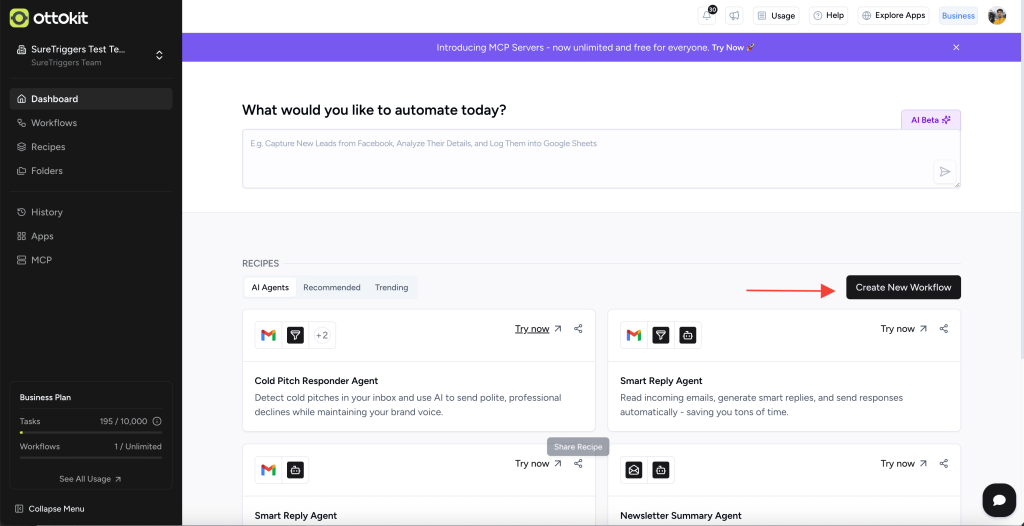Switch to the Recommended recipes tab
This screenshot has height=526, width=1024.
point(331,288)
